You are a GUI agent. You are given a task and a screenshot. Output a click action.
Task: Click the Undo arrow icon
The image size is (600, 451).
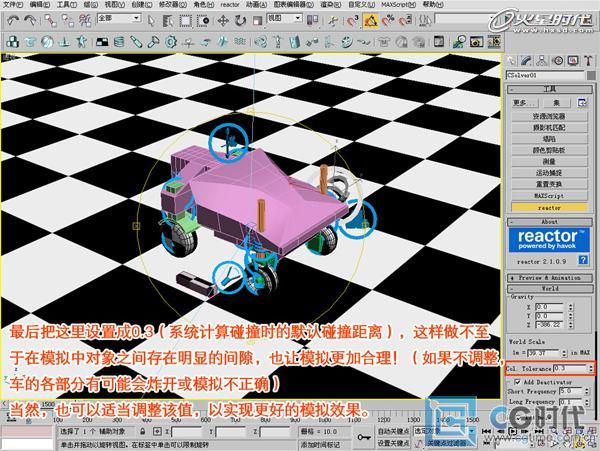[13, 21]
